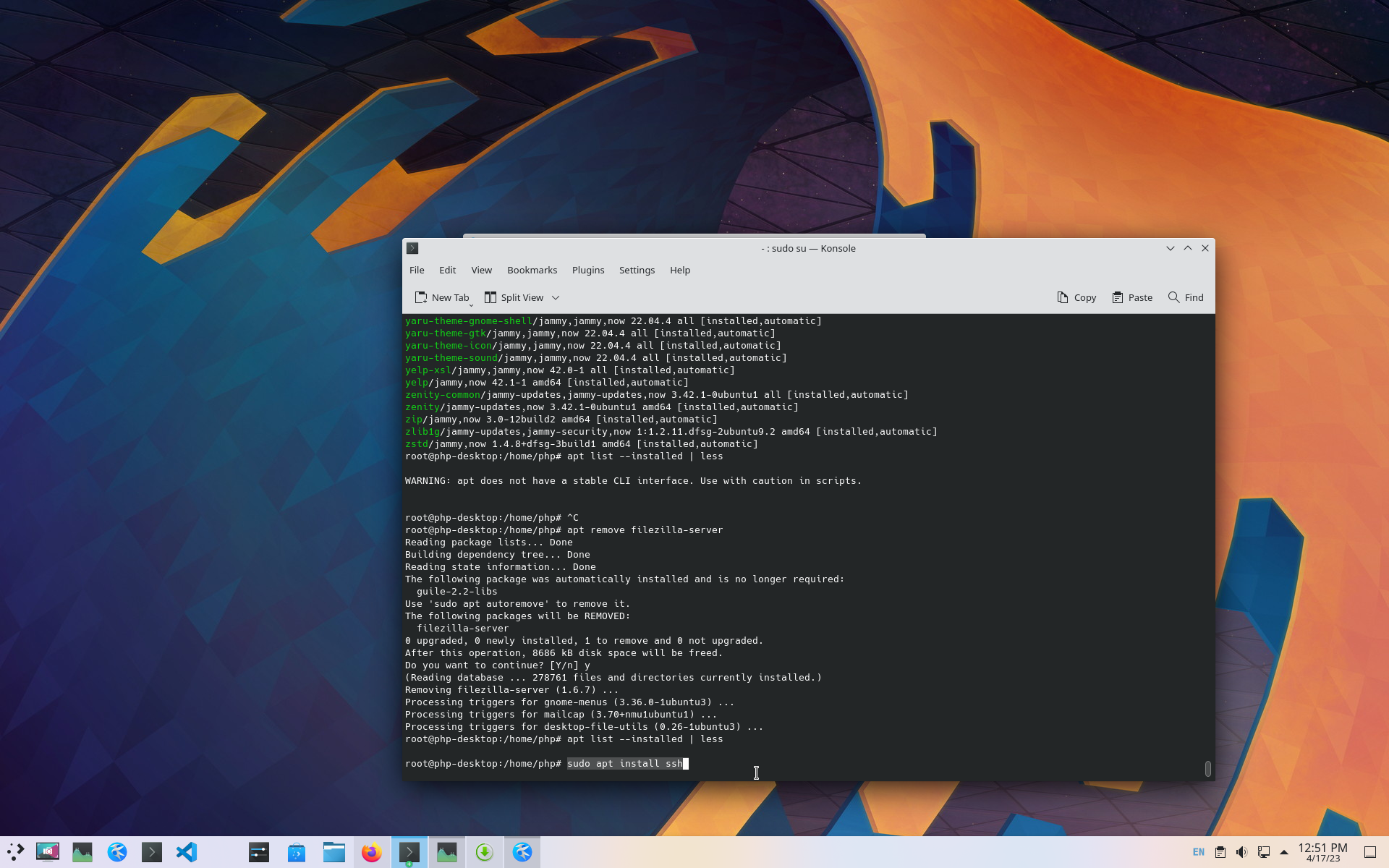Image resolution: width=1389 pixels, height=868 pixels.
Task: Open the View menu
Action: coord(481,270)
